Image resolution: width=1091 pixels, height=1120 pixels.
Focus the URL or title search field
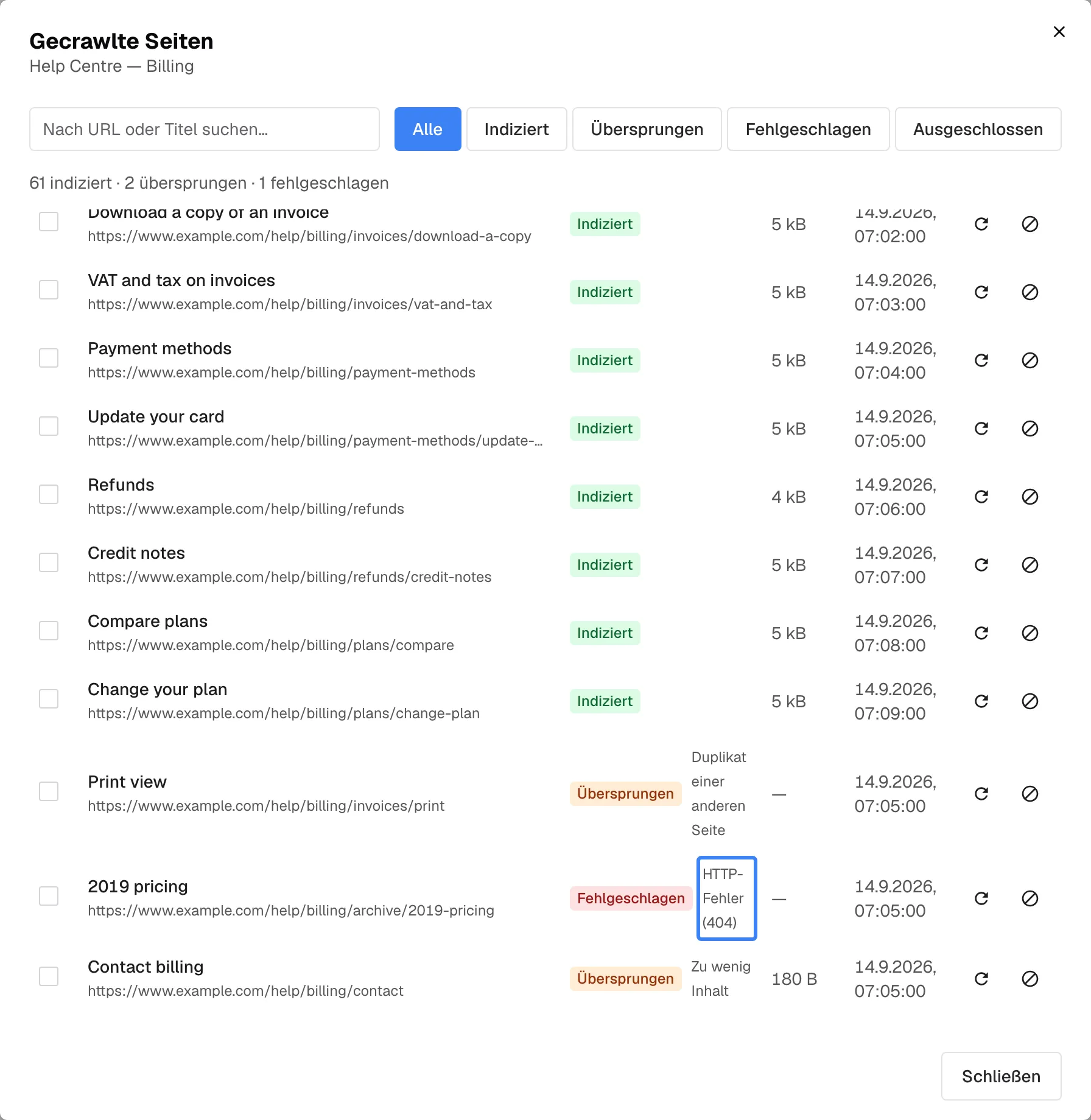click(205, 129)
